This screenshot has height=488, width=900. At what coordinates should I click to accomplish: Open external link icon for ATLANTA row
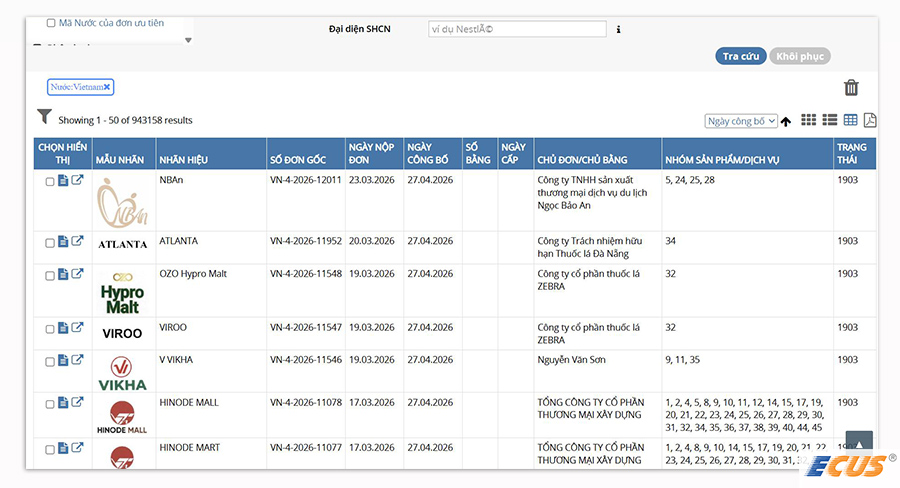tap(77, 241)
